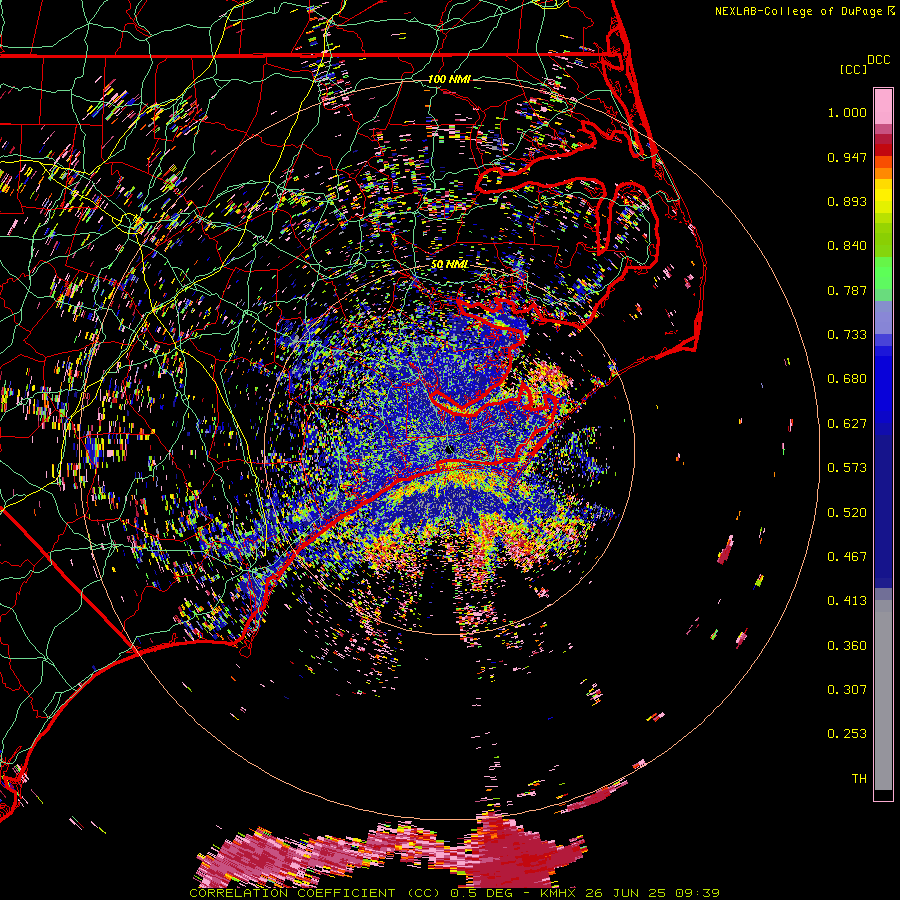The width and height of the screenshot is (900, 900).
Task: Click the TH threshold label on the scale
Action: point(859,779)
